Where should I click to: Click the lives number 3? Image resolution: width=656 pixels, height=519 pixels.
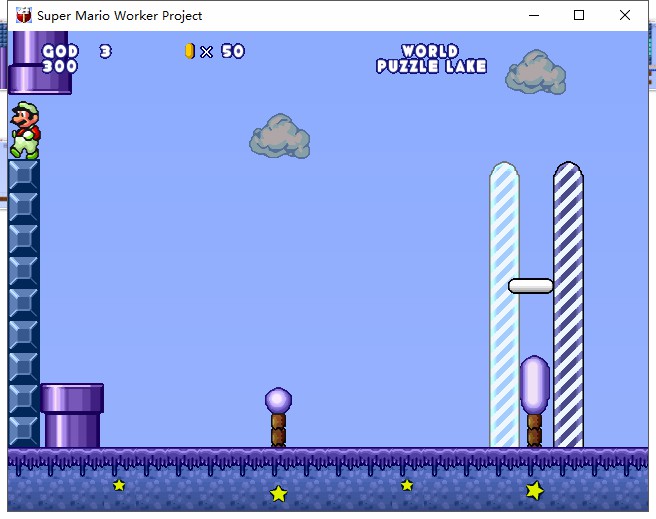point(105,51)
